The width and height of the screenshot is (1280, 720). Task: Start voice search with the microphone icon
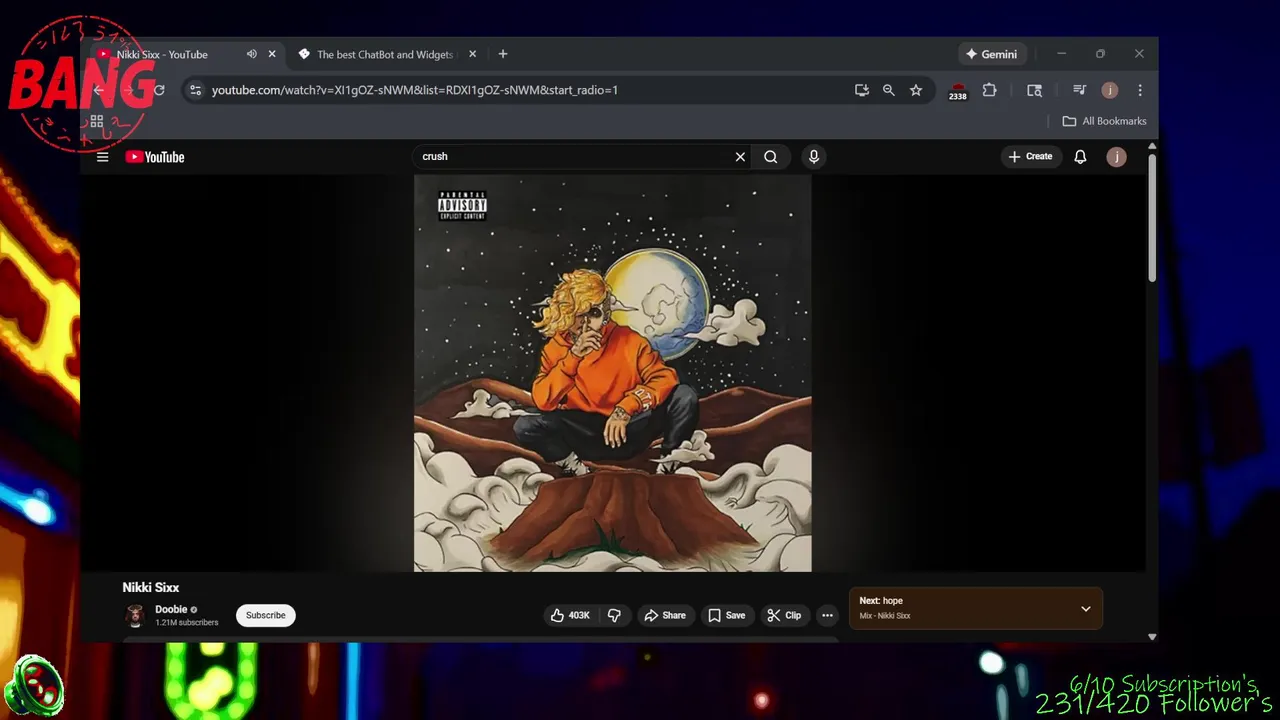coord(814,157)
